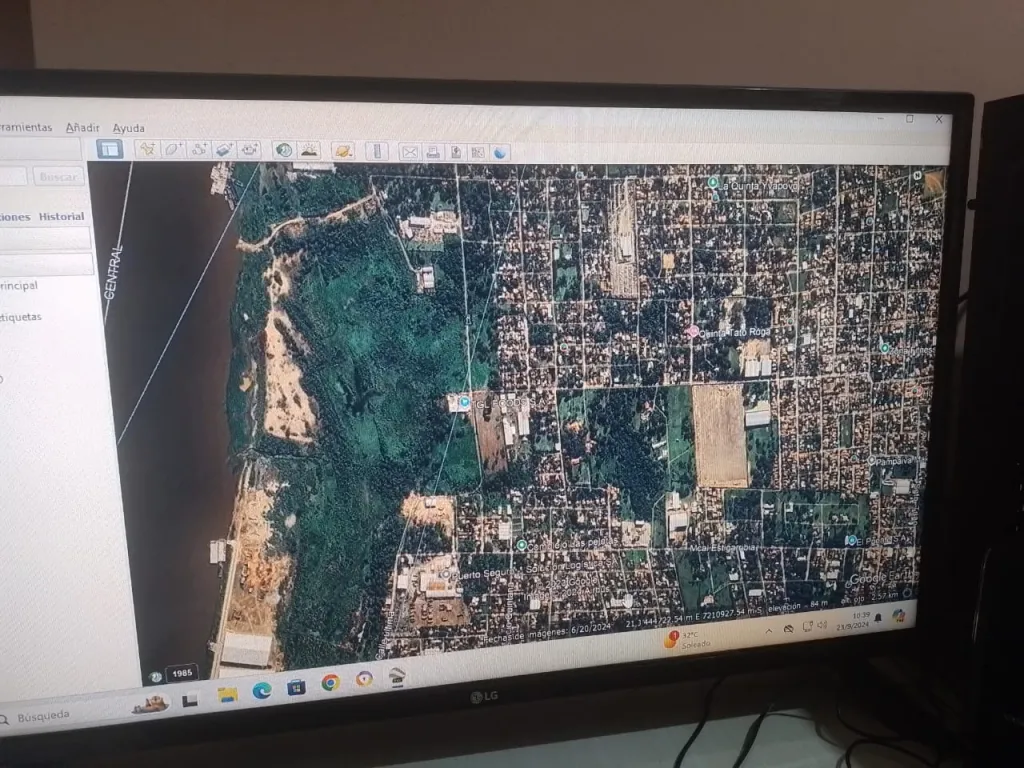Click the GL FOODS placemark

point(464,402)
